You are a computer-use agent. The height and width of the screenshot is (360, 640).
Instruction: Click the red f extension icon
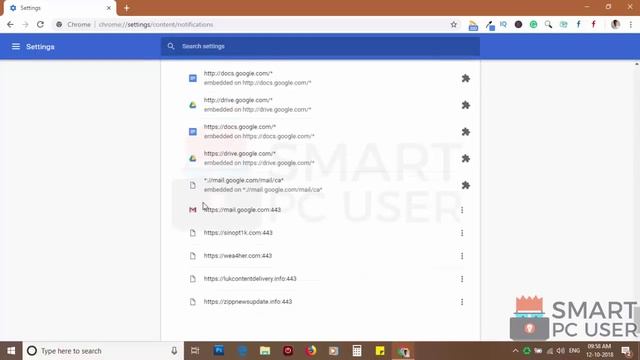pyautogui.click(x=593, y=24)
